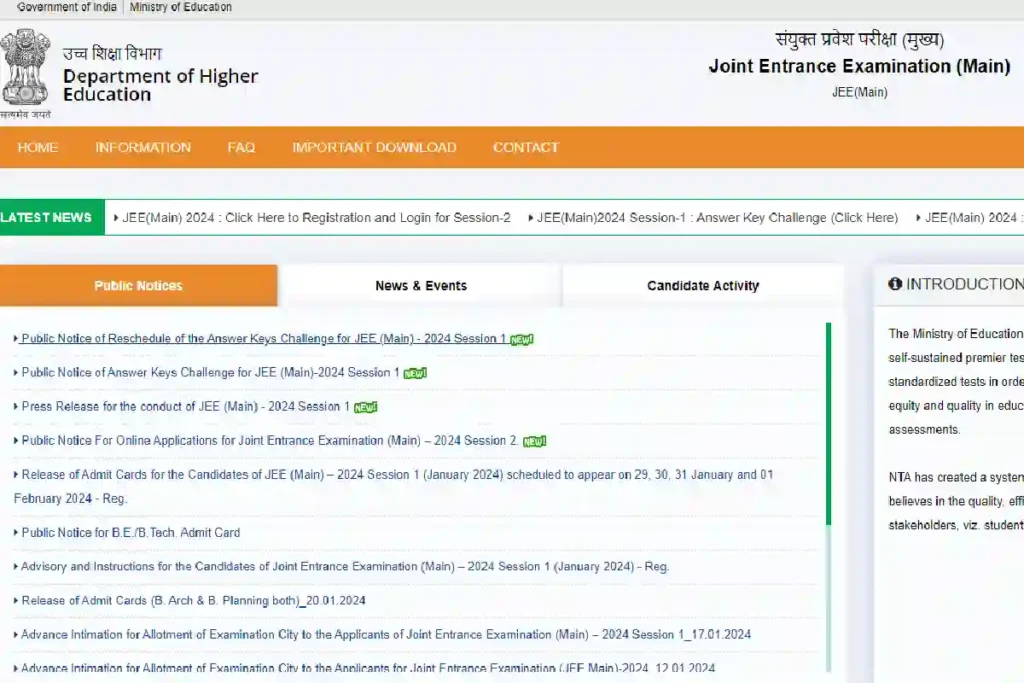Click the green notices list scrollbar
Viewport: 1024px width, 683px height.
tap(829, 424)
